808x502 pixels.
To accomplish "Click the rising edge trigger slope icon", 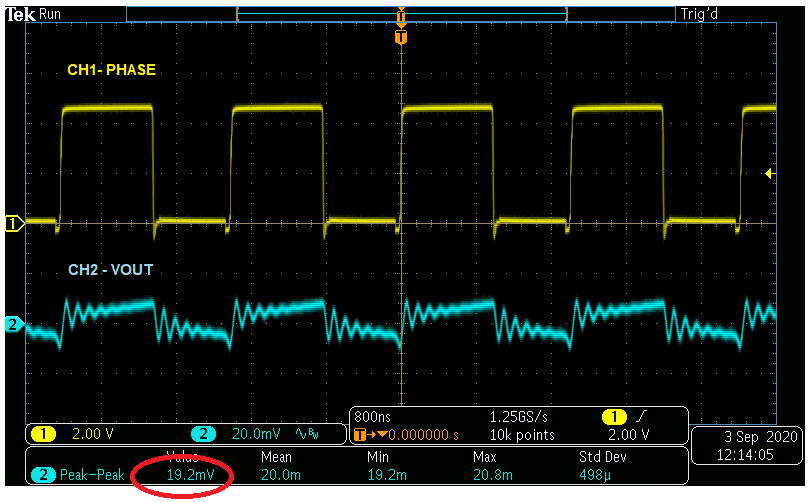I will pos(641,416).
